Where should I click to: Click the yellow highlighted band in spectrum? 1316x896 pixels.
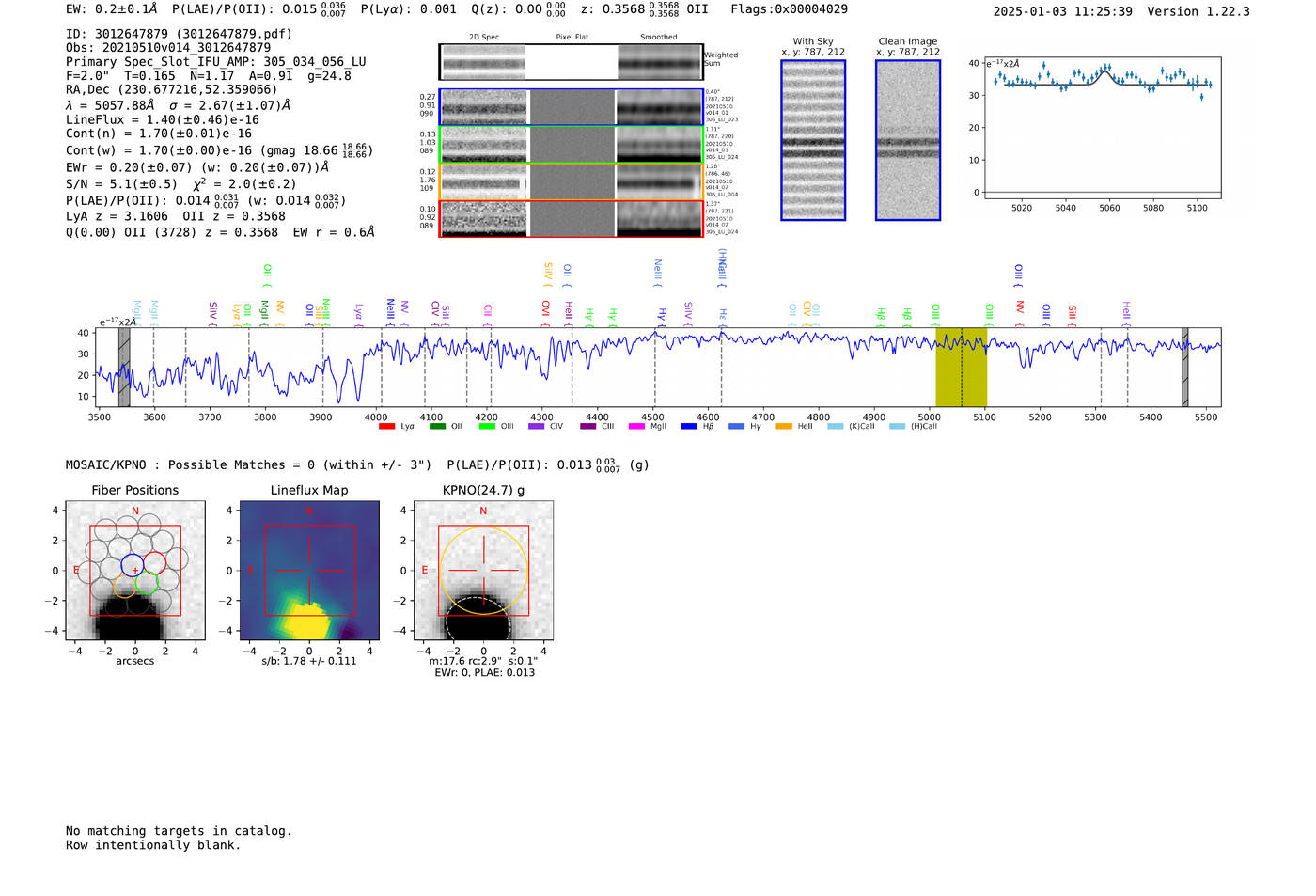(961, 368)
